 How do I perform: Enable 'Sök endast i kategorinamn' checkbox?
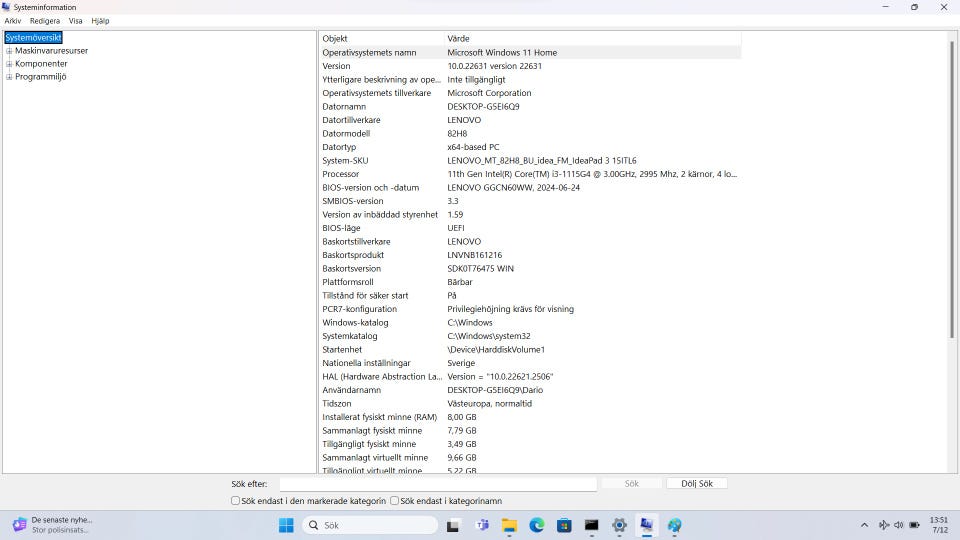(395, 501)
